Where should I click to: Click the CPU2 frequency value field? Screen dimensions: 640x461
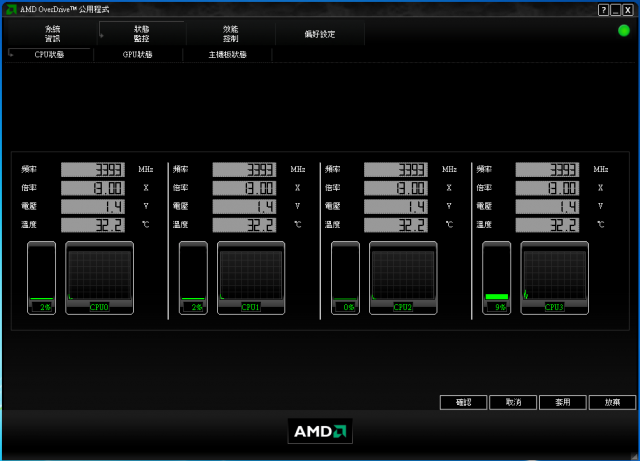click(x=396, y=170)
